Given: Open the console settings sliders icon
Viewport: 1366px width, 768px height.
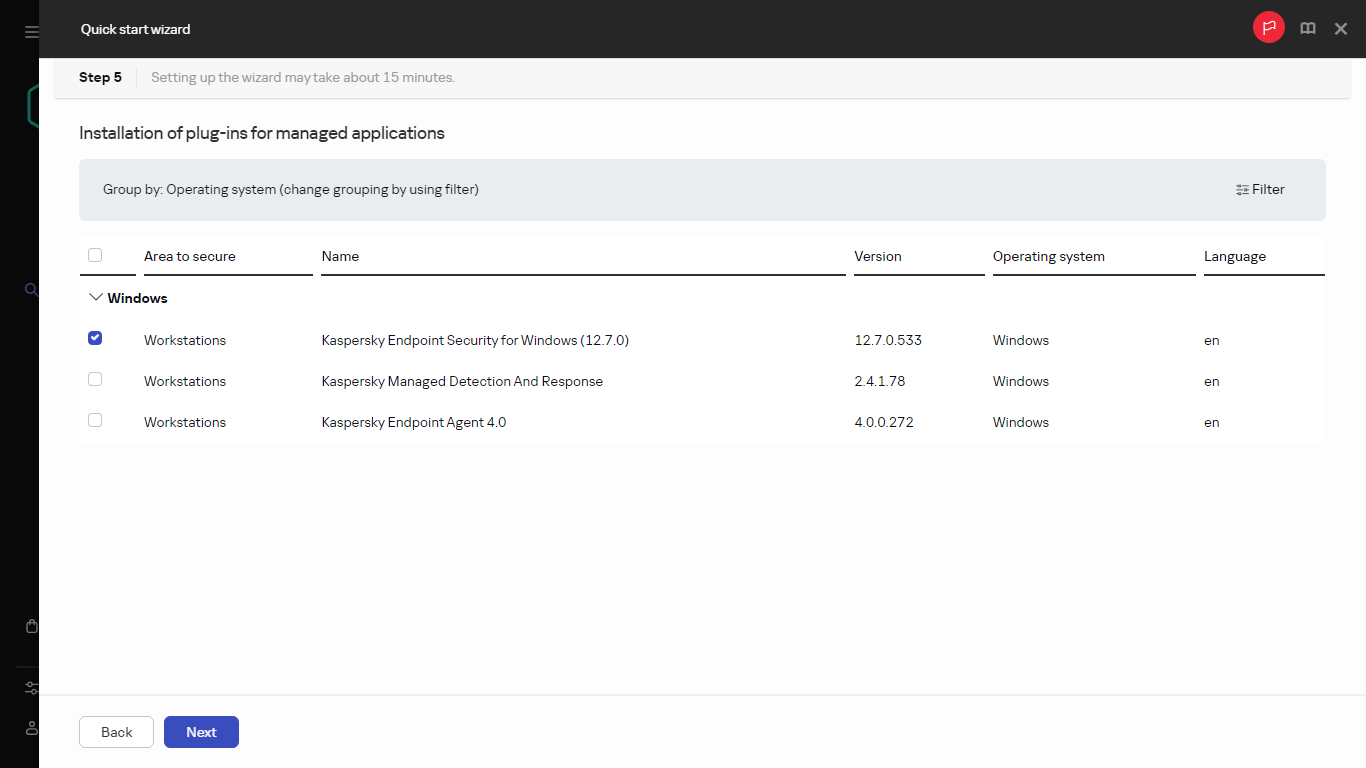Looking at the screenshot, I should [31, 688].
